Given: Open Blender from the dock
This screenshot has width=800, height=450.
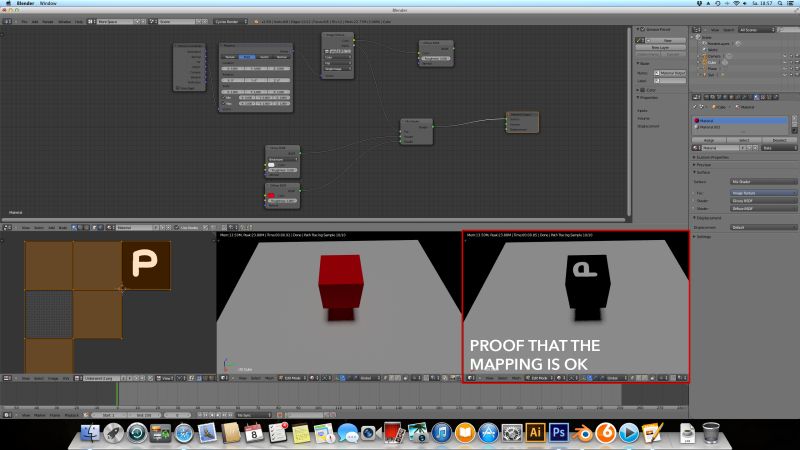Looking at the screenshot, I should 582,433.
